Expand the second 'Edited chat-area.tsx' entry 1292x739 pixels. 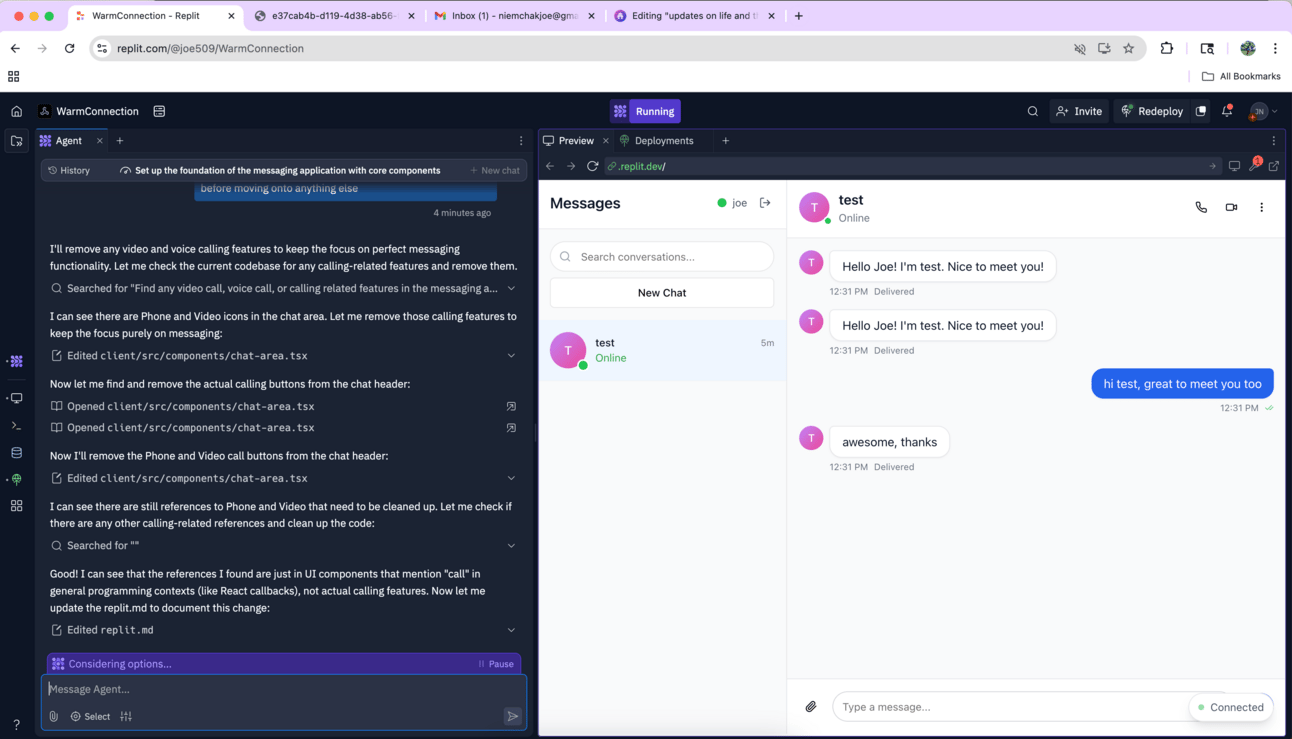coord(511,478)
